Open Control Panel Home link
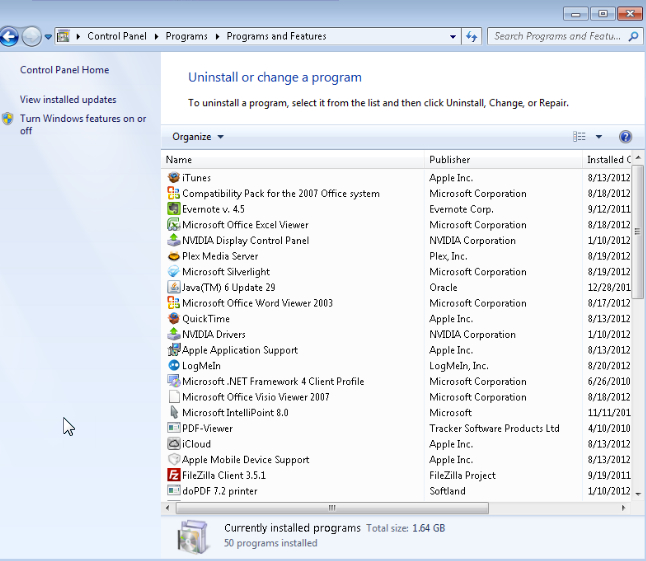This screenshot has width=646, height=561. (65, 70)
